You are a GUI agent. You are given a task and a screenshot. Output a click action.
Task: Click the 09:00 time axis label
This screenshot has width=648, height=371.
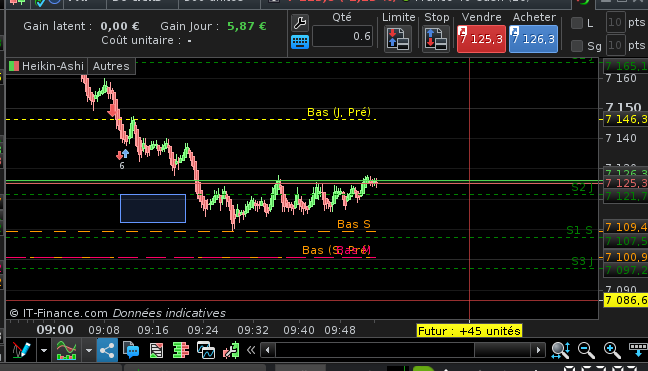click(x=55, y=330)
